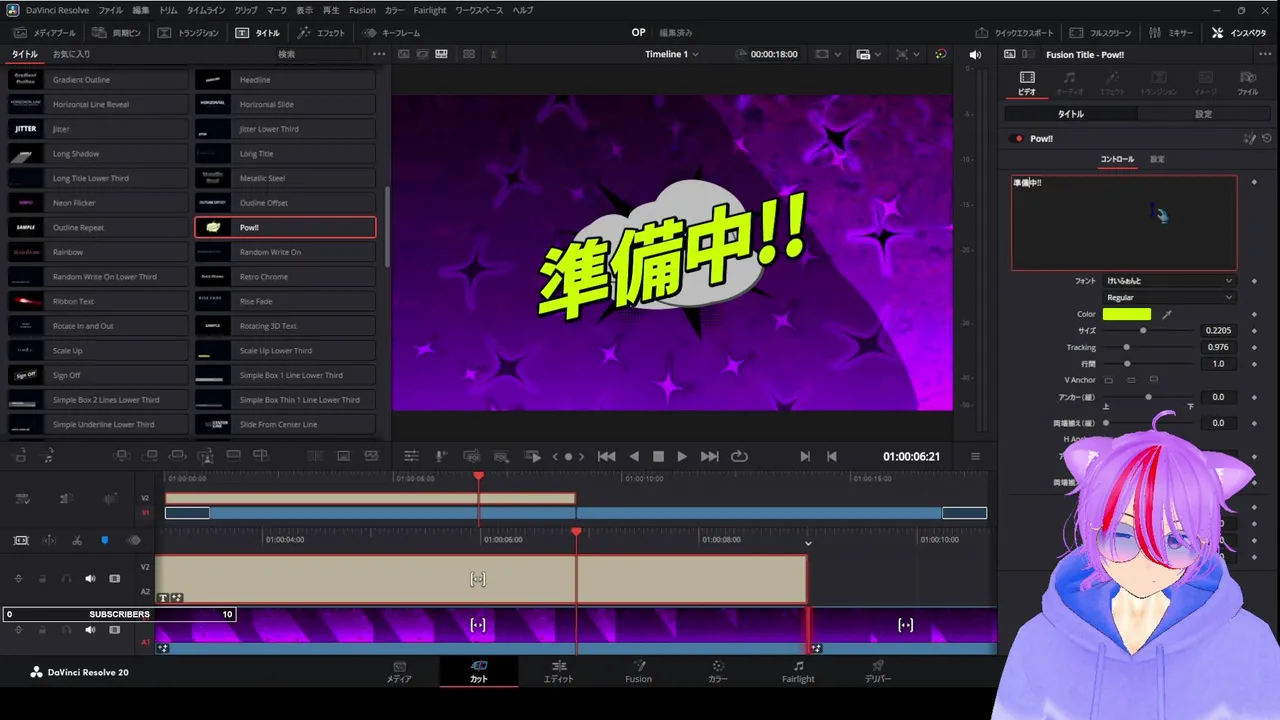The image size is (1280, 720).
Task: Click the color eyedropper picker icon
Action: (1166, 314)
